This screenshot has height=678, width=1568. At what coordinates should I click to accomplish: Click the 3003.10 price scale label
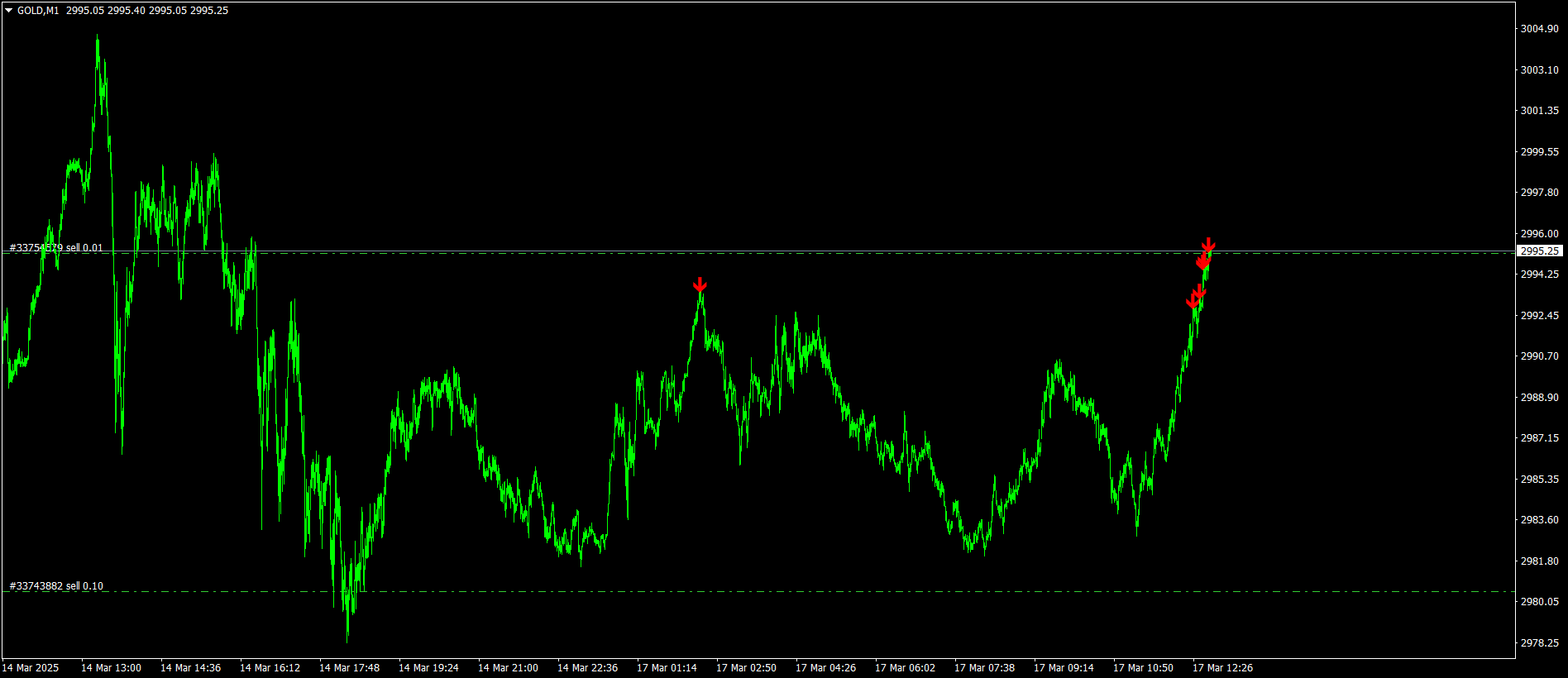pyautogui.click(x=1540, y=70)
